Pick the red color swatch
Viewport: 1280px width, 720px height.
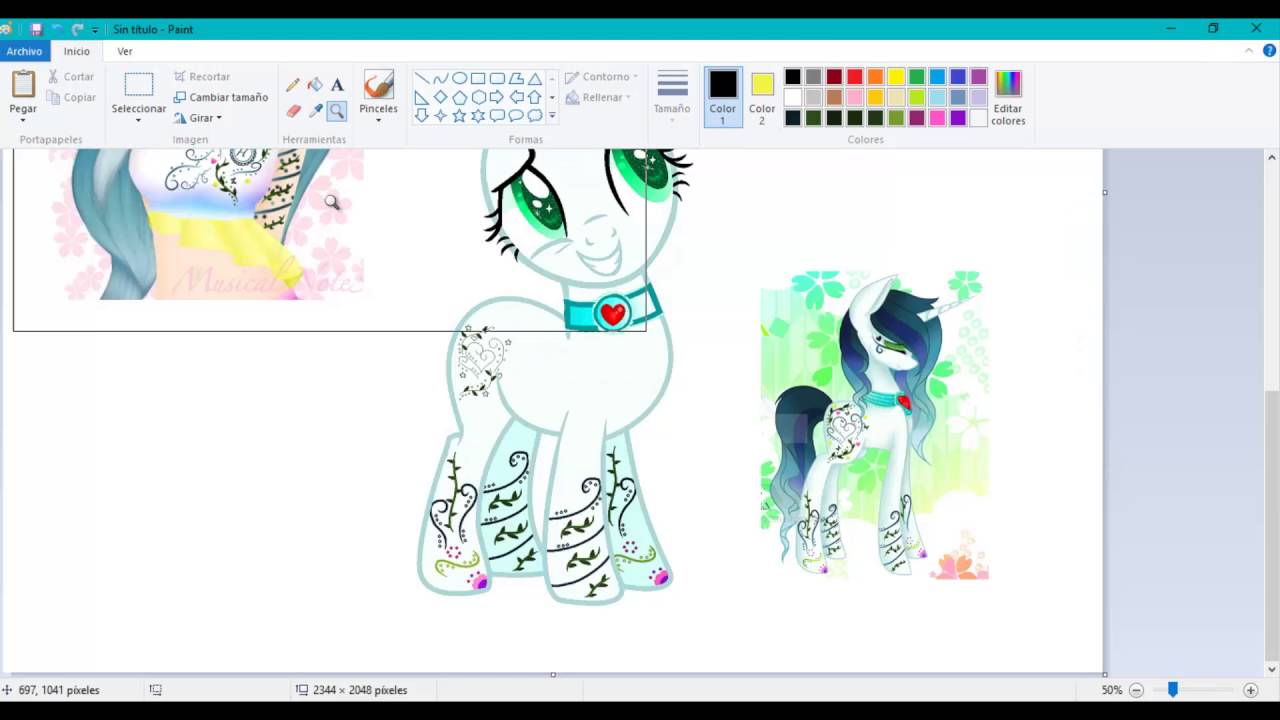[855, 77]
